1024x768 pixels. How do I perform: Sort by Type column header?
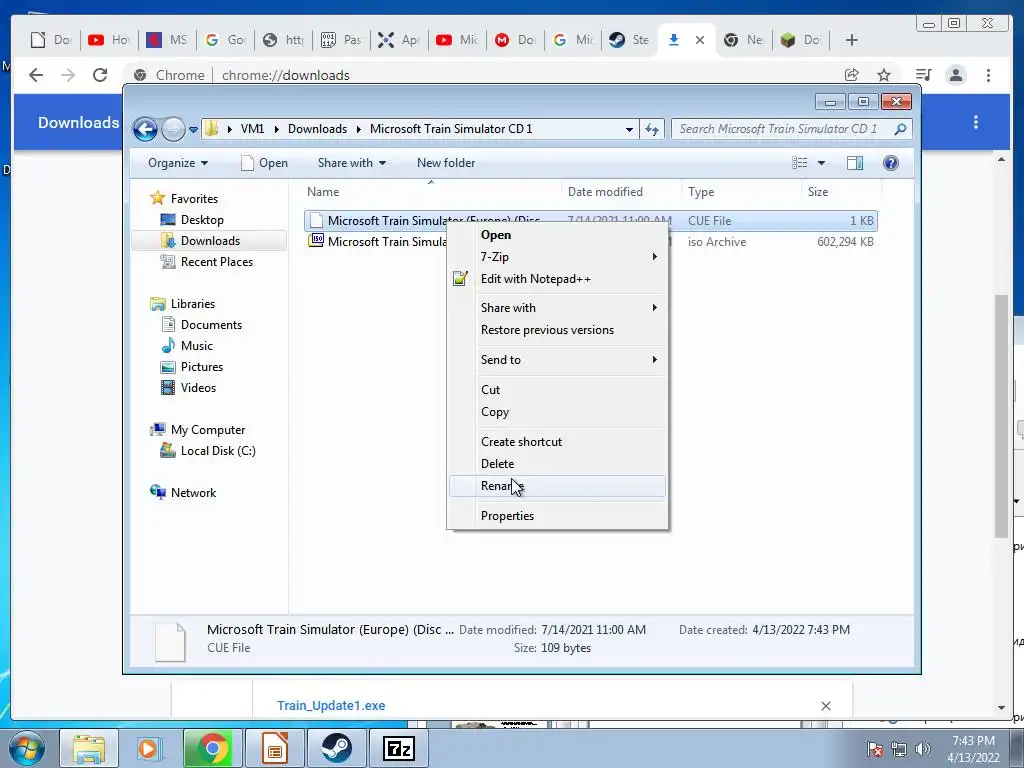(x=741, y=192)
